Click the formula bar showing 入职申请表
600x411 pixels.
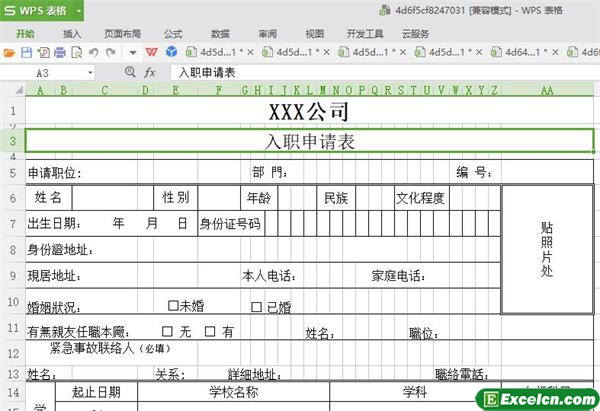point(385,72)
